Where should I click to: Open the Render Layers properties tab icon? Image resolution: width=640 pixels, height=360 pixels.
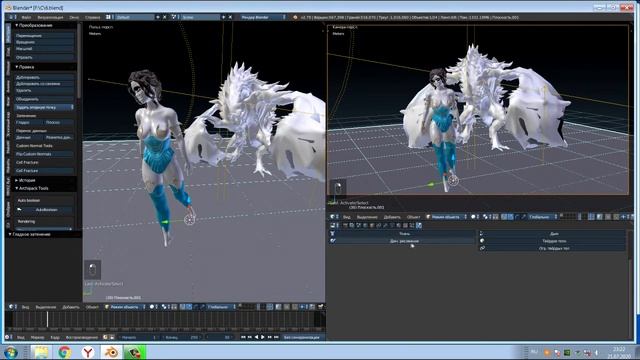pos(351,225)
